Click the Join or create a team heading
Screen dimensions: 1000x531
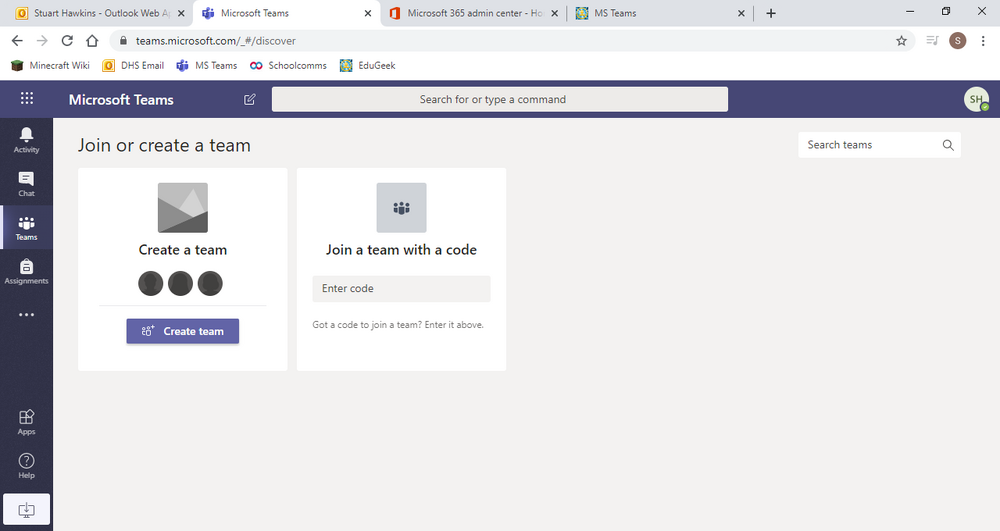(165, 145)
